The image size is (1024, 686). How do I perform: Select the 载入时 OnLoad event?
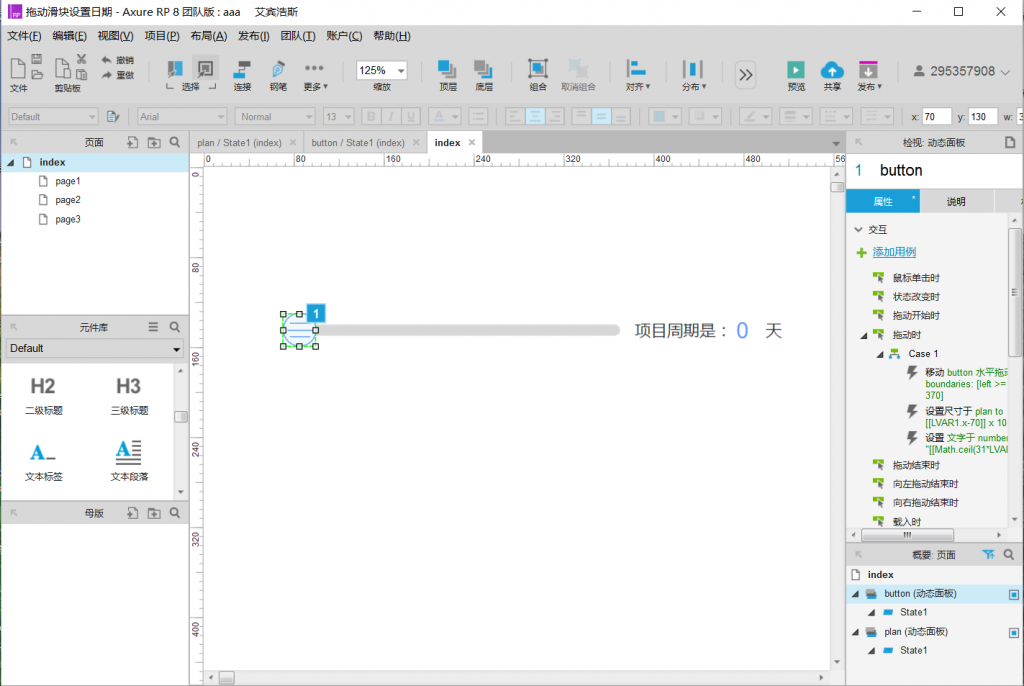pyautogui.click(x=907, y=522)
